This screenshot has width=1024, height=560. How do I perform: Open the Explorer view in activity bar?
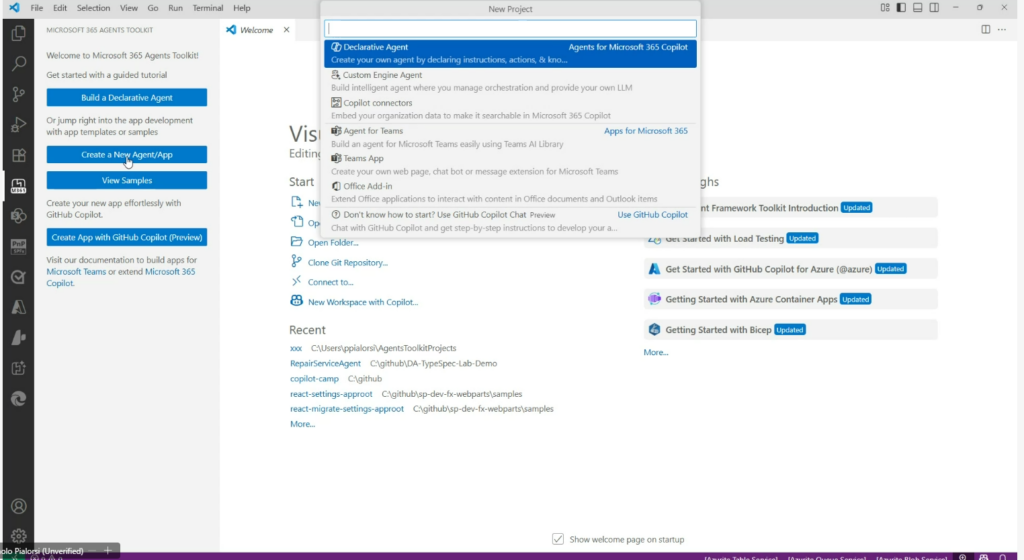coord(18,33)
